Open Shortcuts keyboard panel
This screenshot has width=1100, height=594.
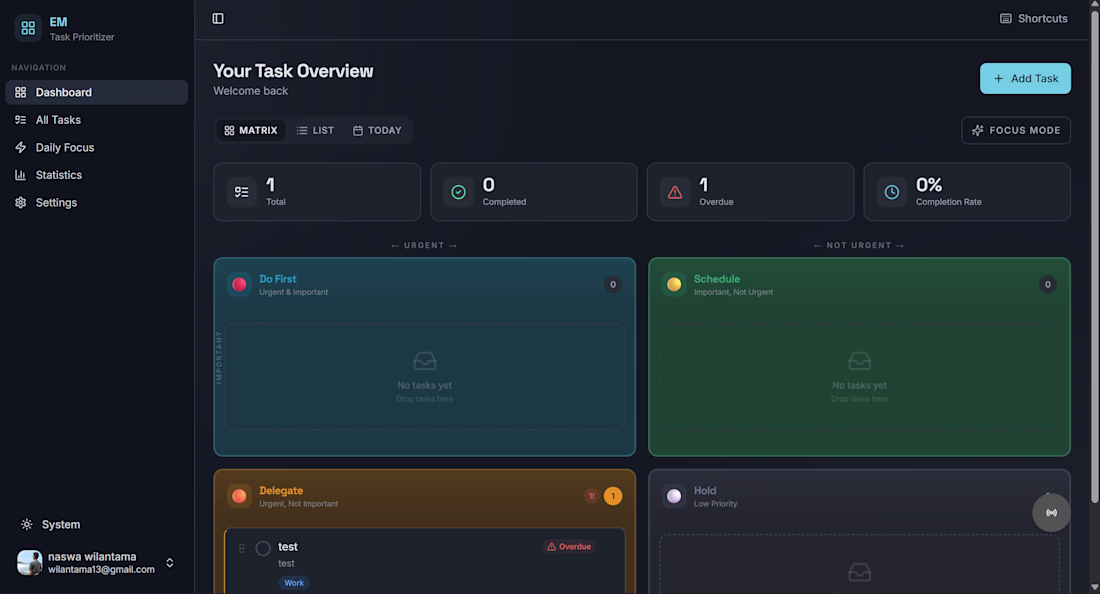pos(1034,19)
